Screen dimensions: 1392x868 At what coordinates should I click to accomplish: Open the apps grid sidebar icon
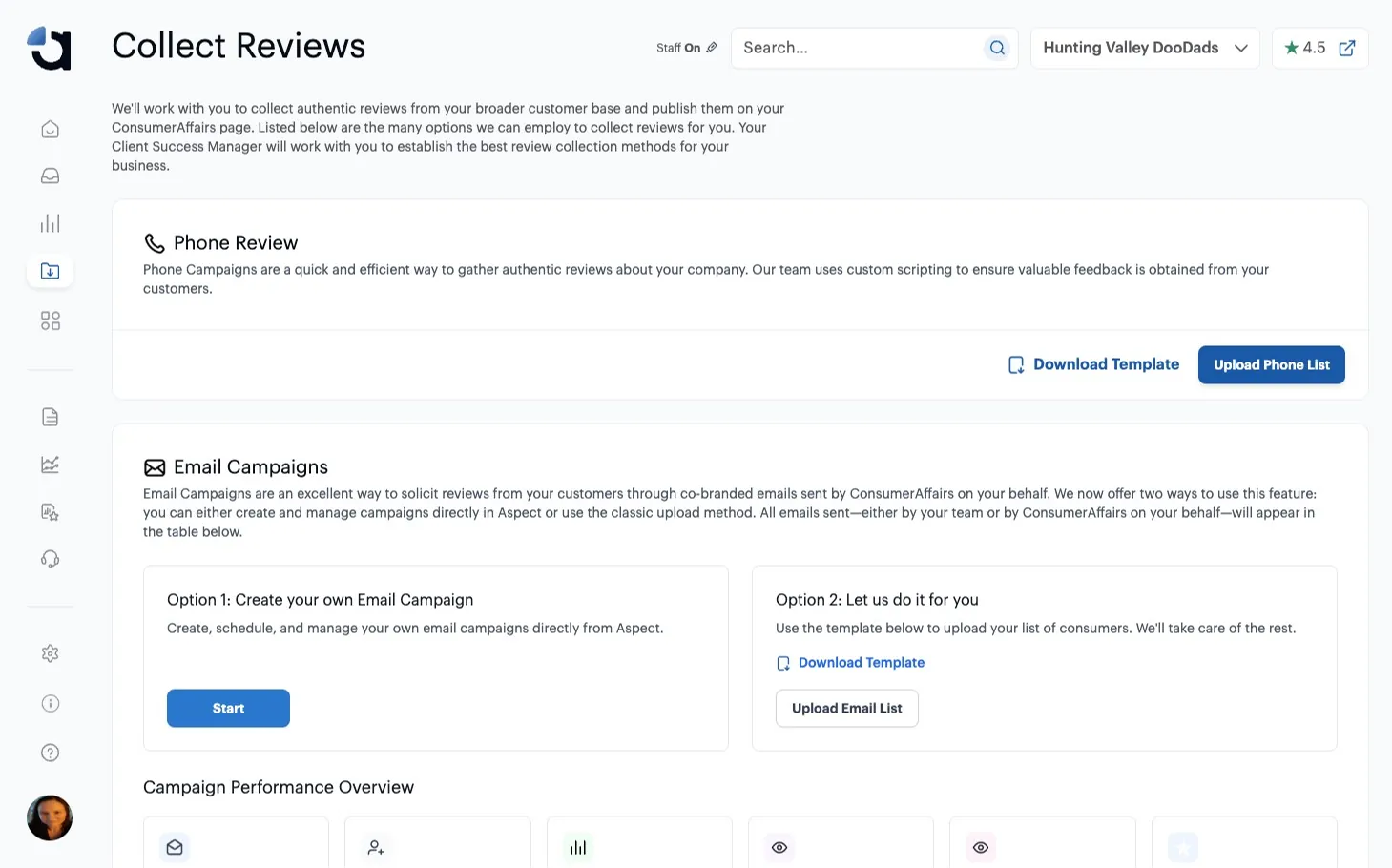coord(51,320)
